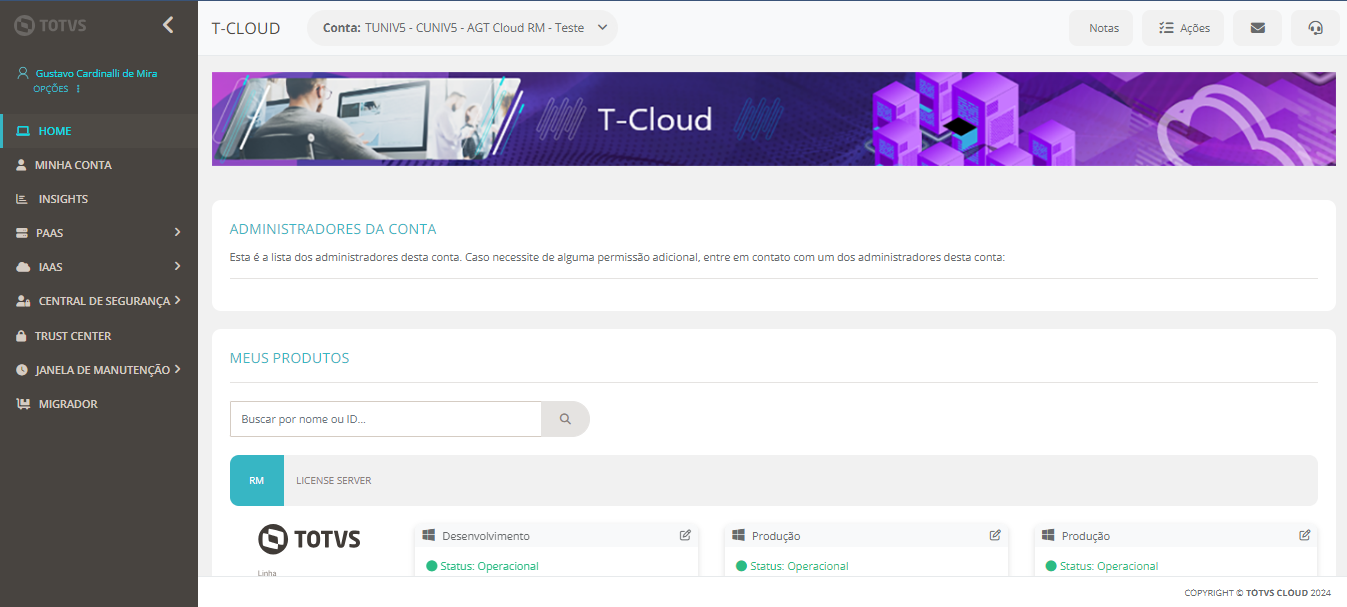This screenshot has height=607, width=1347.
Task: Switch to the License Server tab
Action: point(333,480)
